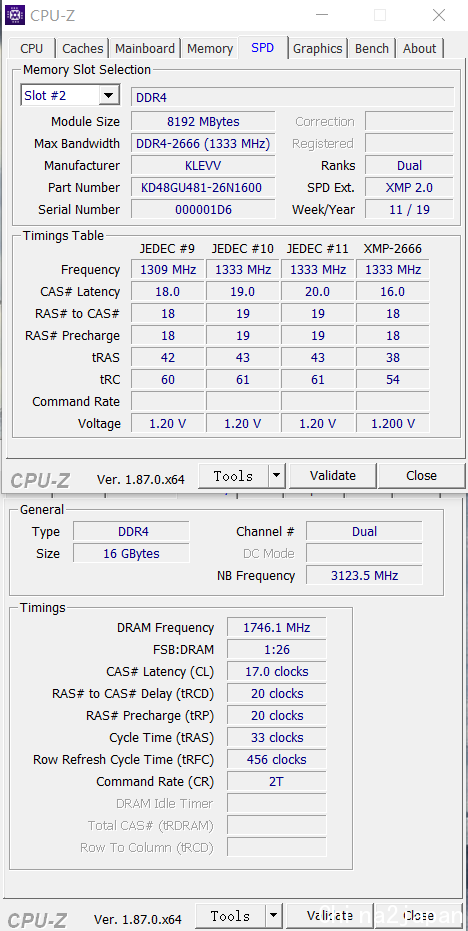Open the Slot #2 dropdown arrow

pos(108,96)
